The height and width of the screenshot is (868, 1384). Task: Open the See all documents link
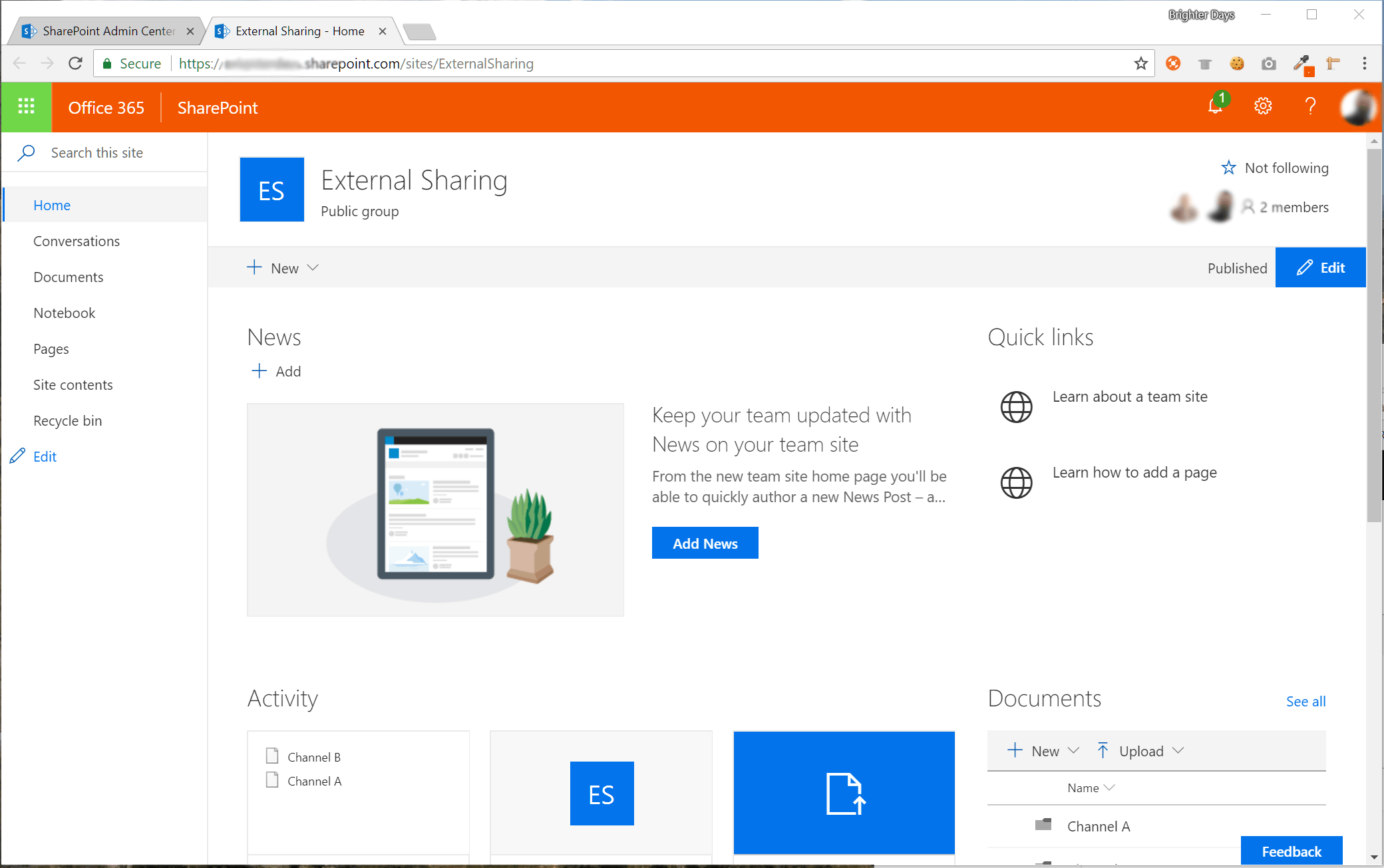tap(1305, 701)
